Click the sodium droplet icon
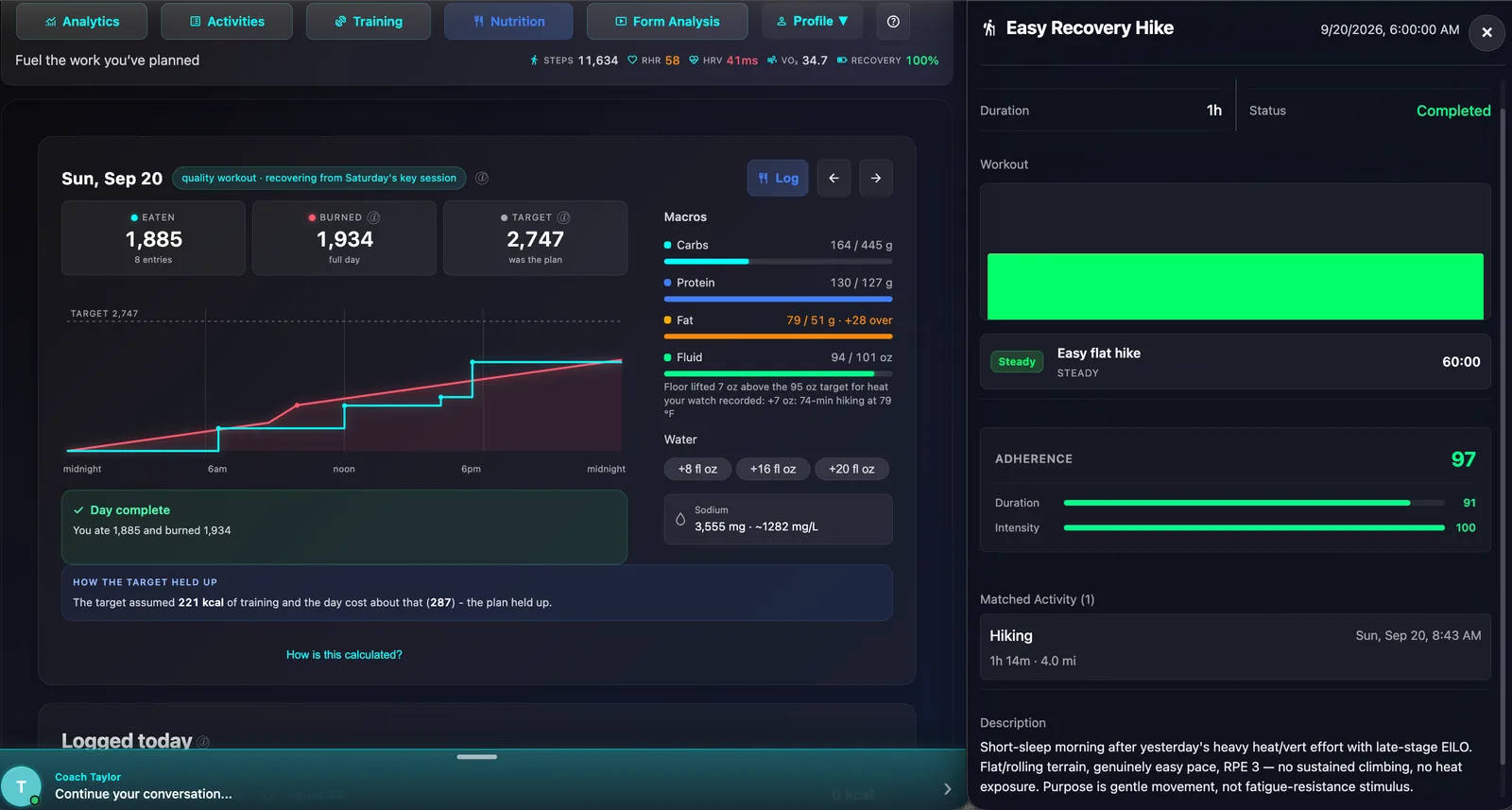The width and height of the screenshot is (1512, 810). click(x=679, y=519)
